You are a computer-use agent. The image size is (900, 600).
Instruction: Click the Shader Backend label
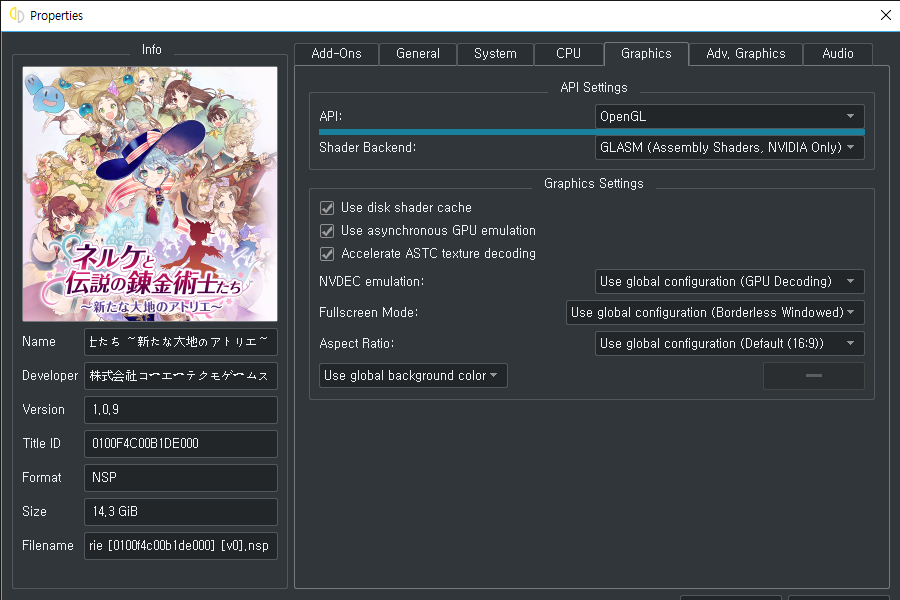[x=367, y=148]
